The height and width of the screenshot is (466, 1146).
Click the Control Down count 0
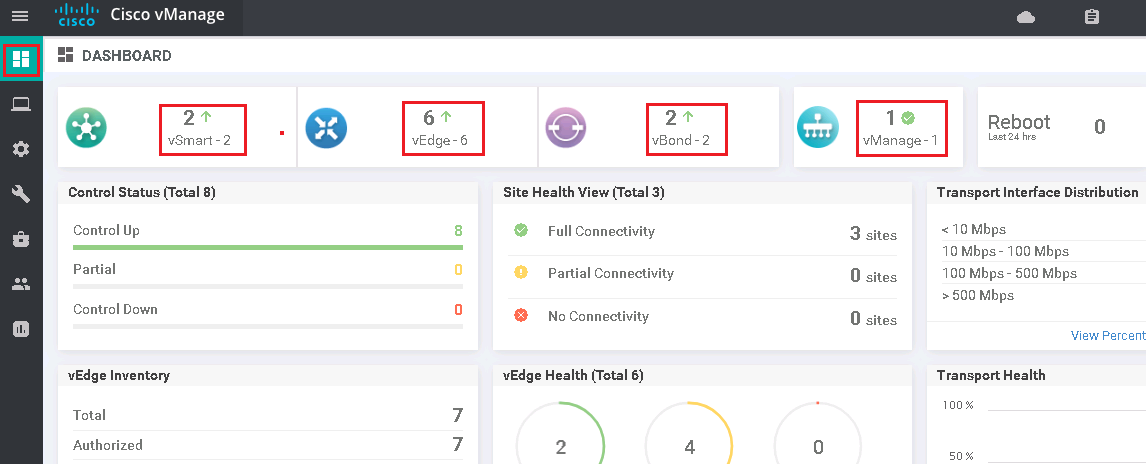coord(458,310)
